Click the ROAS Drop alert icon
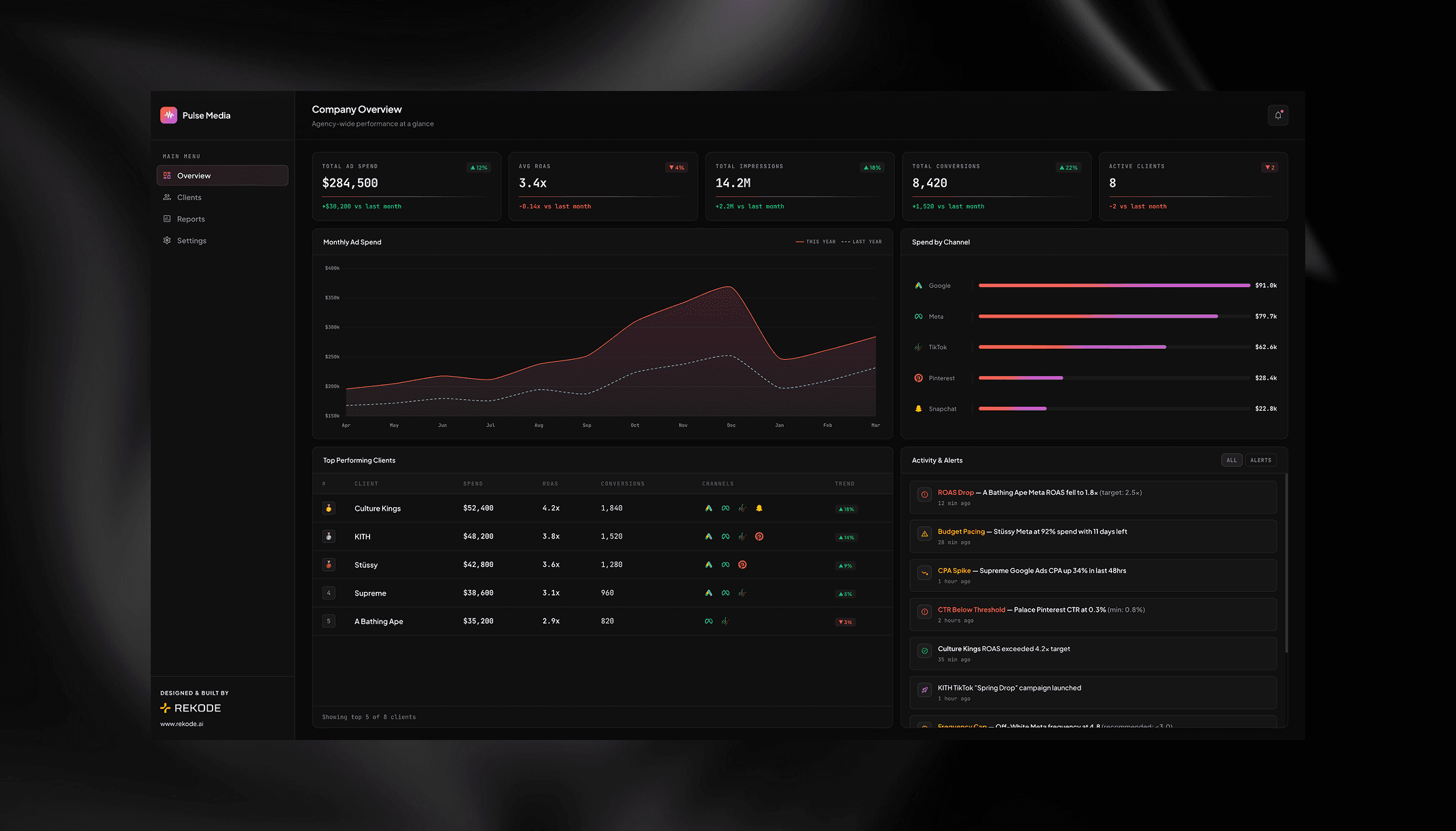Screen dimensions: 1456x831 [x=924, y=495]
